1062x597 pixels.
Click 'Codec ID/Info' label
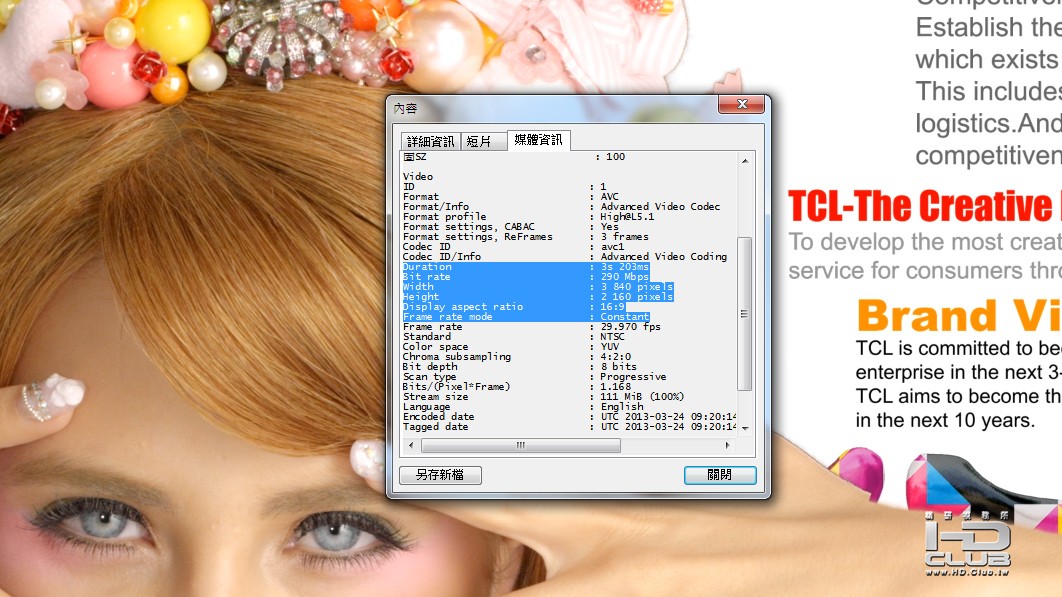pos(442,257)
